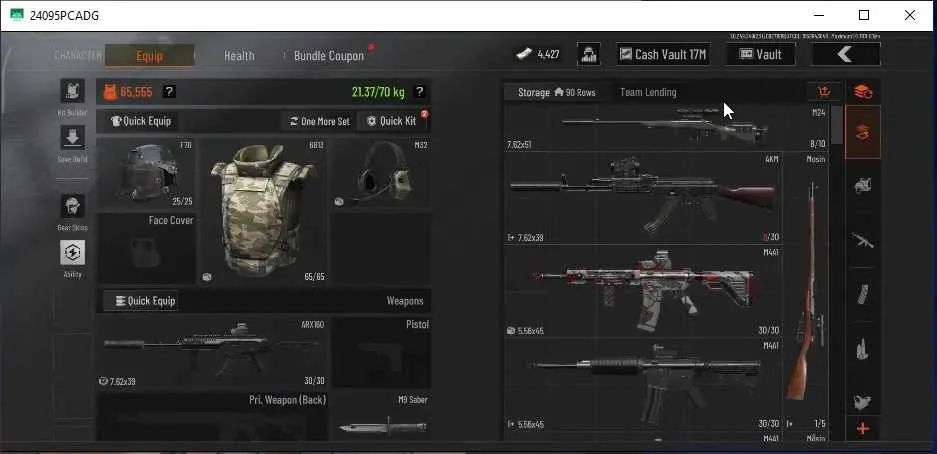
Task: Open Gear Skins from the sidebar
Action: (72, 206)
